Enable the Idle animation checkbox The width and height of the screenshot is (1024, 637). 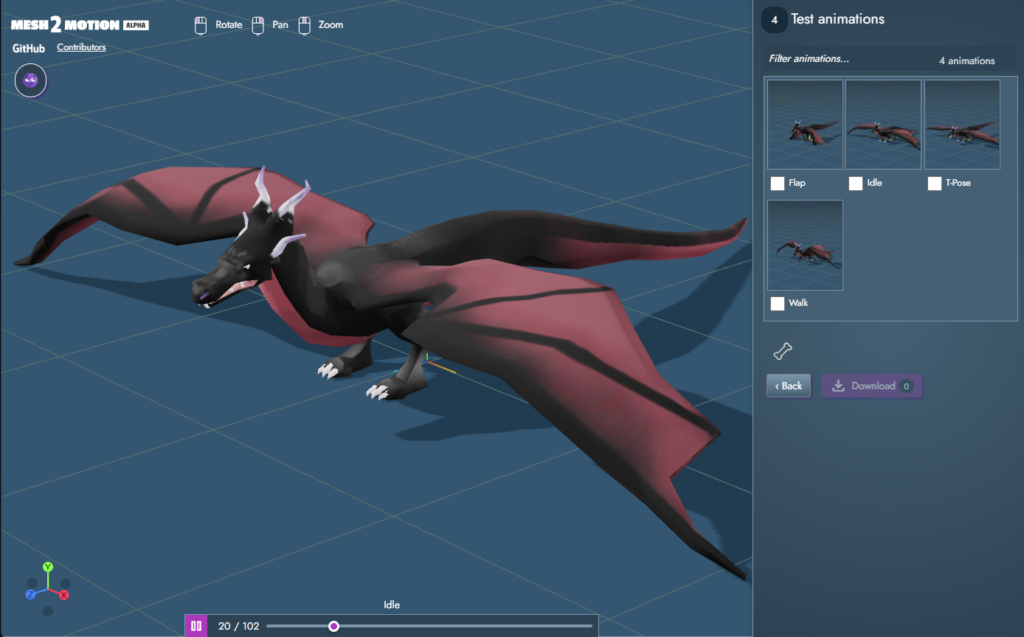pos(855,183)
